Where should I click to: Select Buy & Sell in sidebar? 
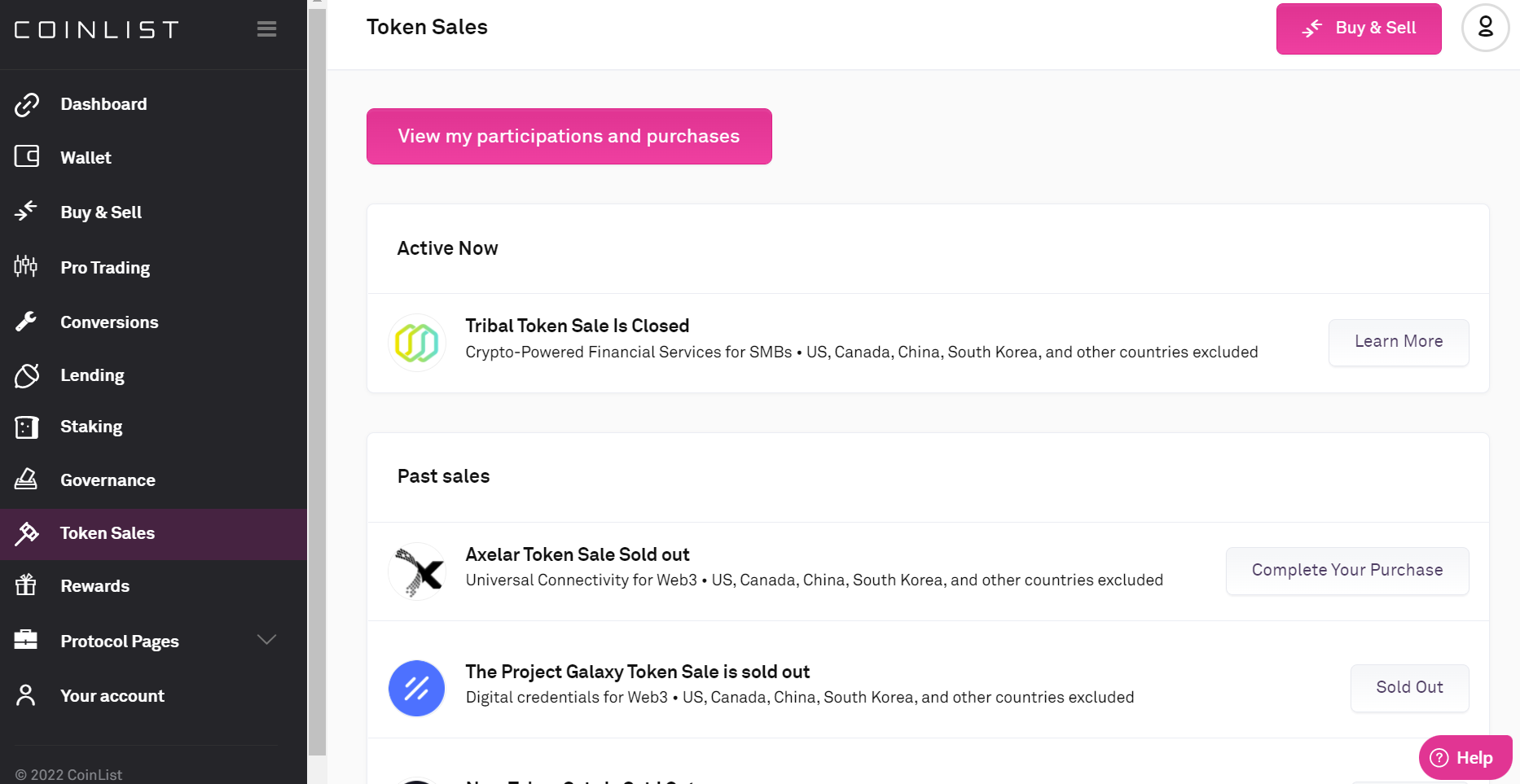(x=101, y=212)
